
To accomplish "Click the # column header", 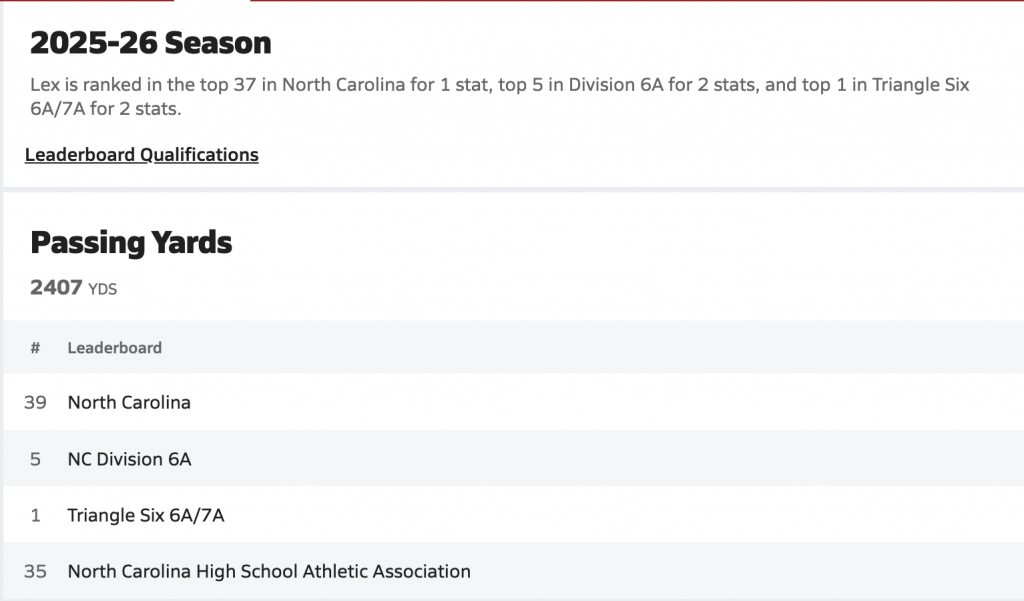I will pyautogui.click(x=35, y=348).
